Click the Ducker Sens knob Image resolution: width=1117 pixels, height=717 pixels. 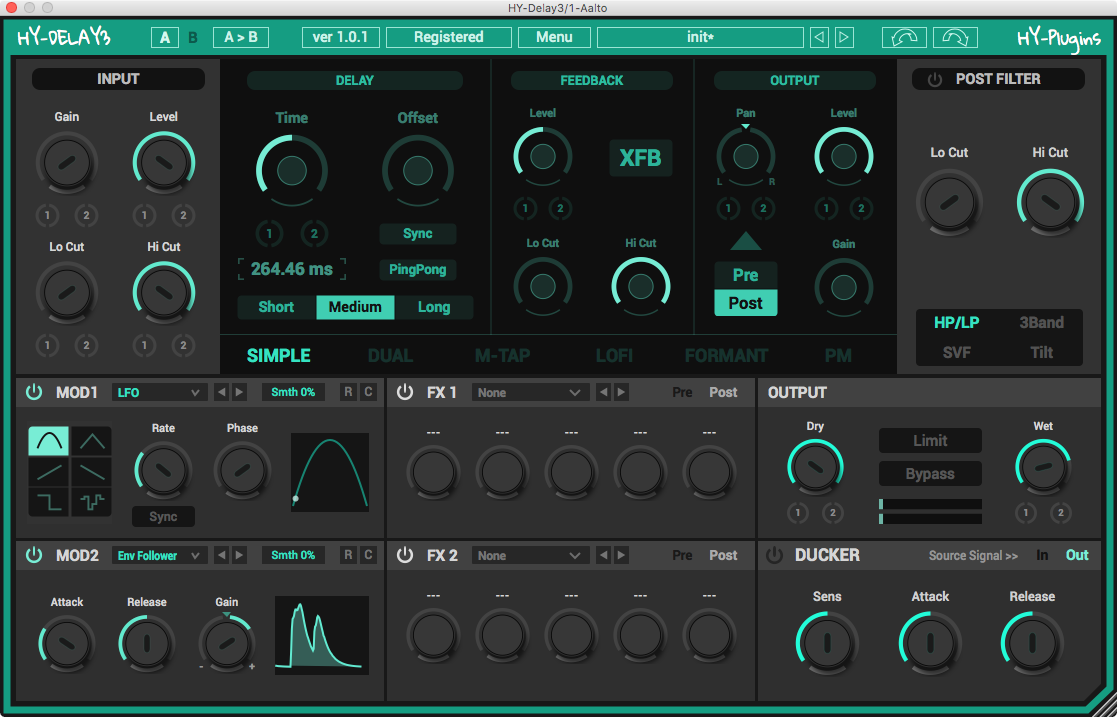tap(827, 643)
